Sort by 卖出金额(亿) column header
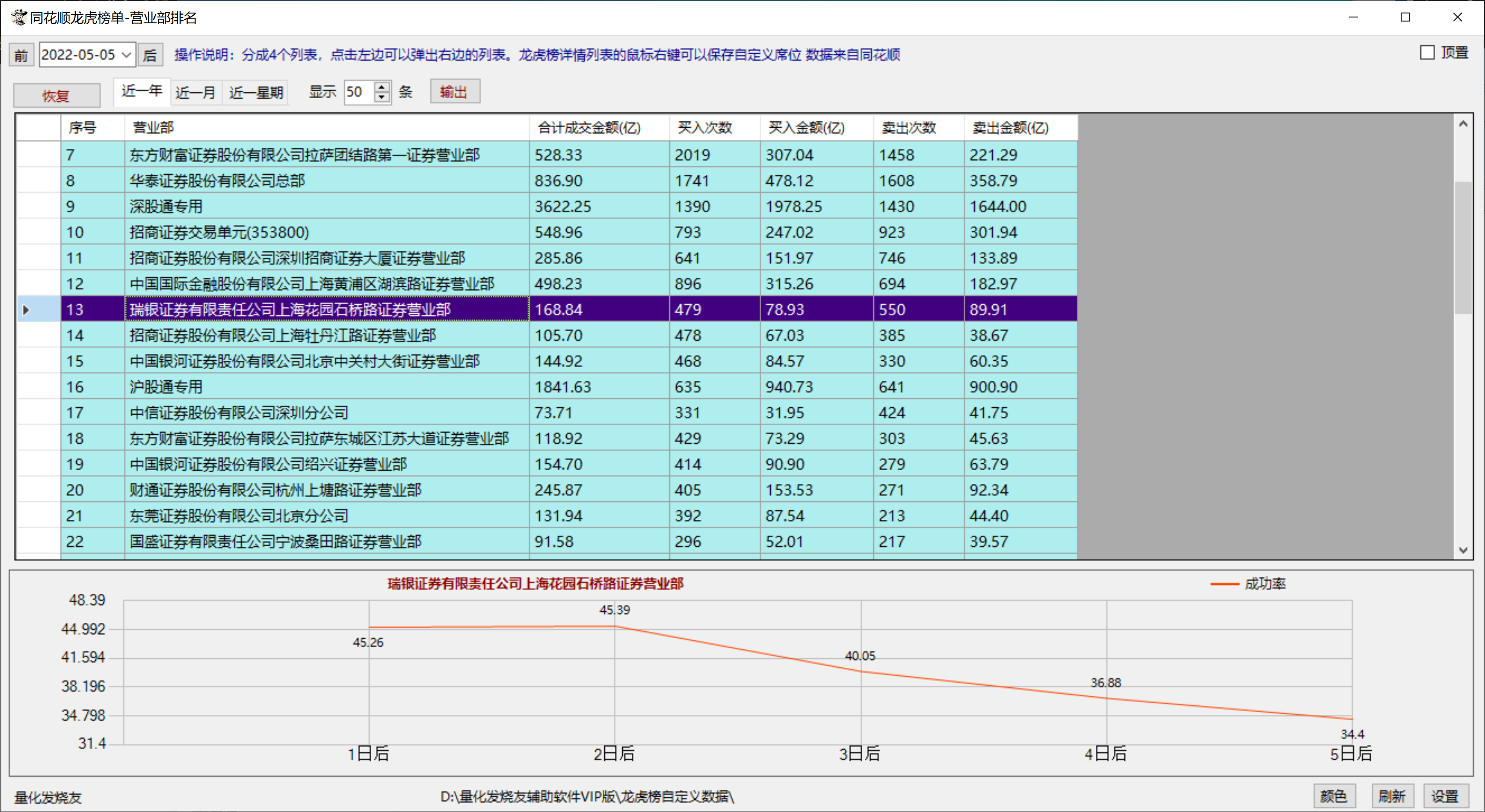1485x812 pixels. click(1021, 127)
